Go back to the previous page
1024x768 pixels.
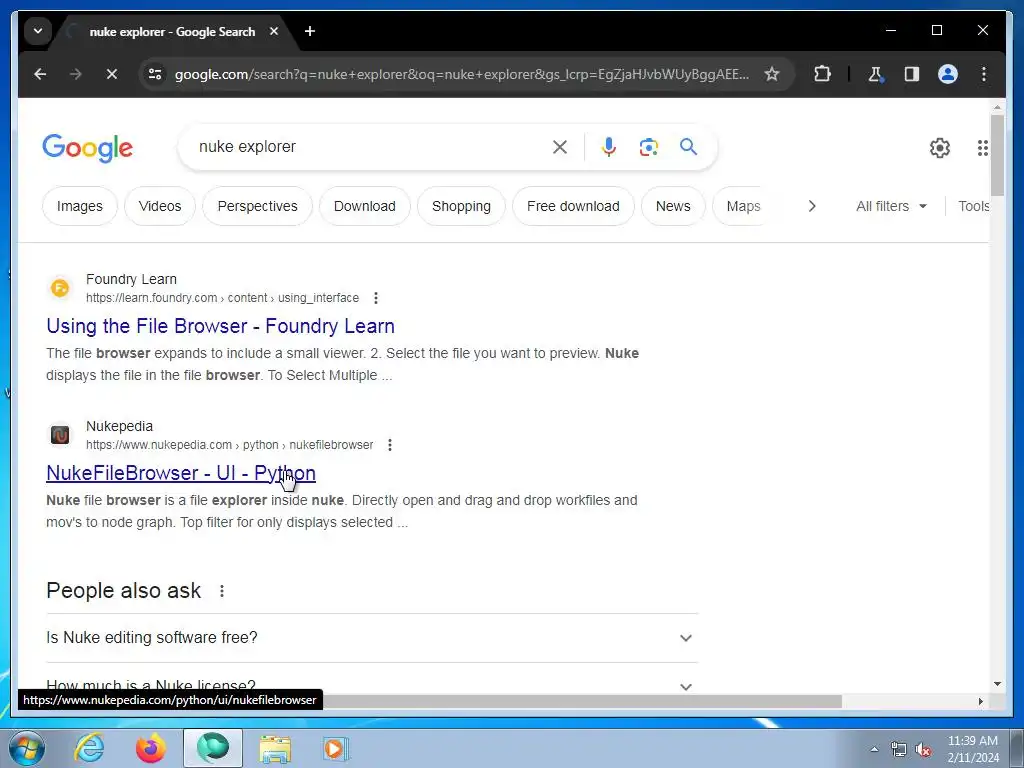pos(40,74)
